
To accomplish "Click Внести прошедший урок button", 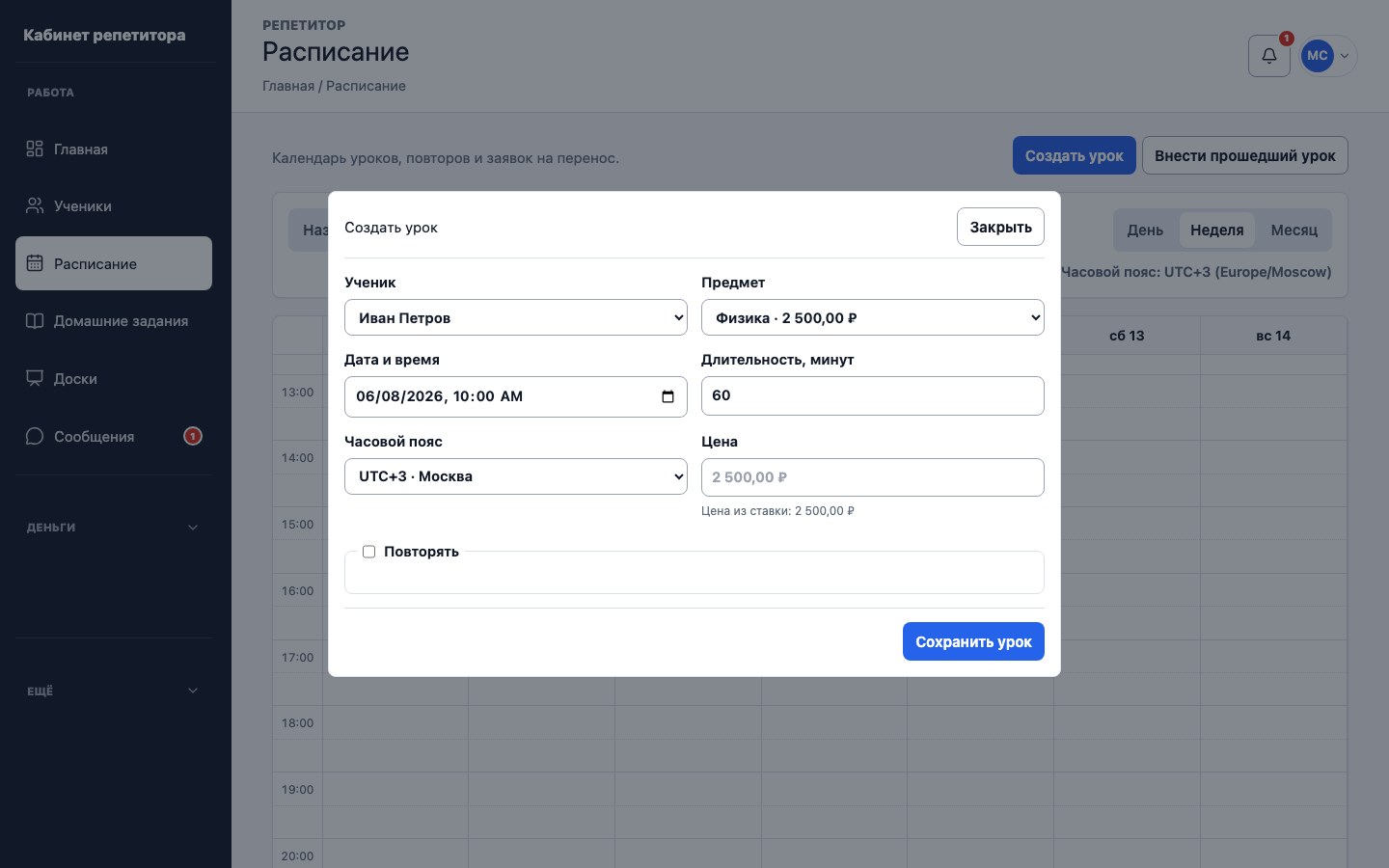I will click(1245, 155).
